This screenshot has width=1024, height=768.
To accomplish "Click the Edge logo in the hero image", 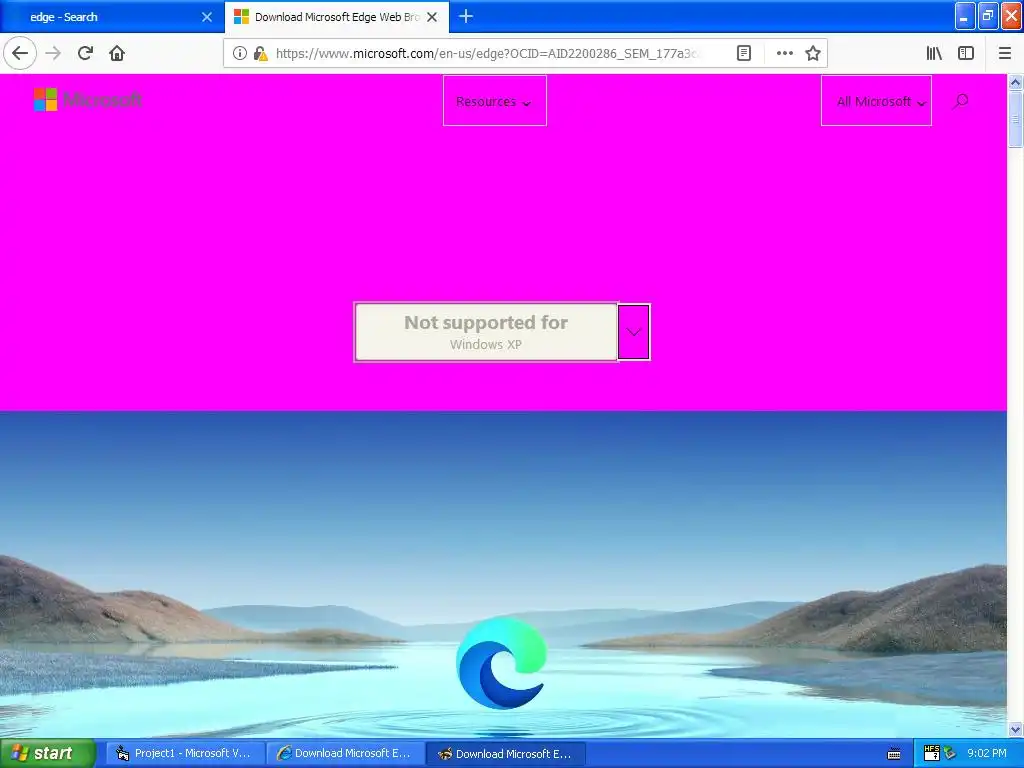I will point(501,663).
